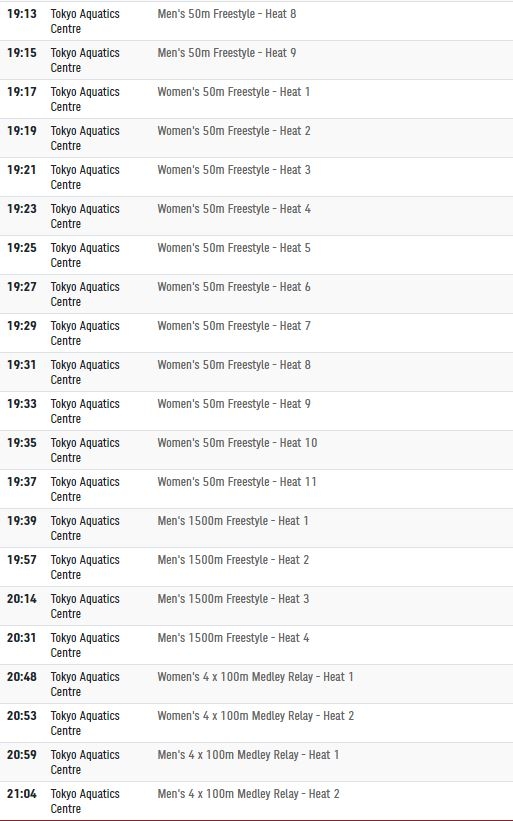Open Men's 4 x 100m Medley Relay Heat 2
This screenshot has width=513, height=821.
coord(249,794)
